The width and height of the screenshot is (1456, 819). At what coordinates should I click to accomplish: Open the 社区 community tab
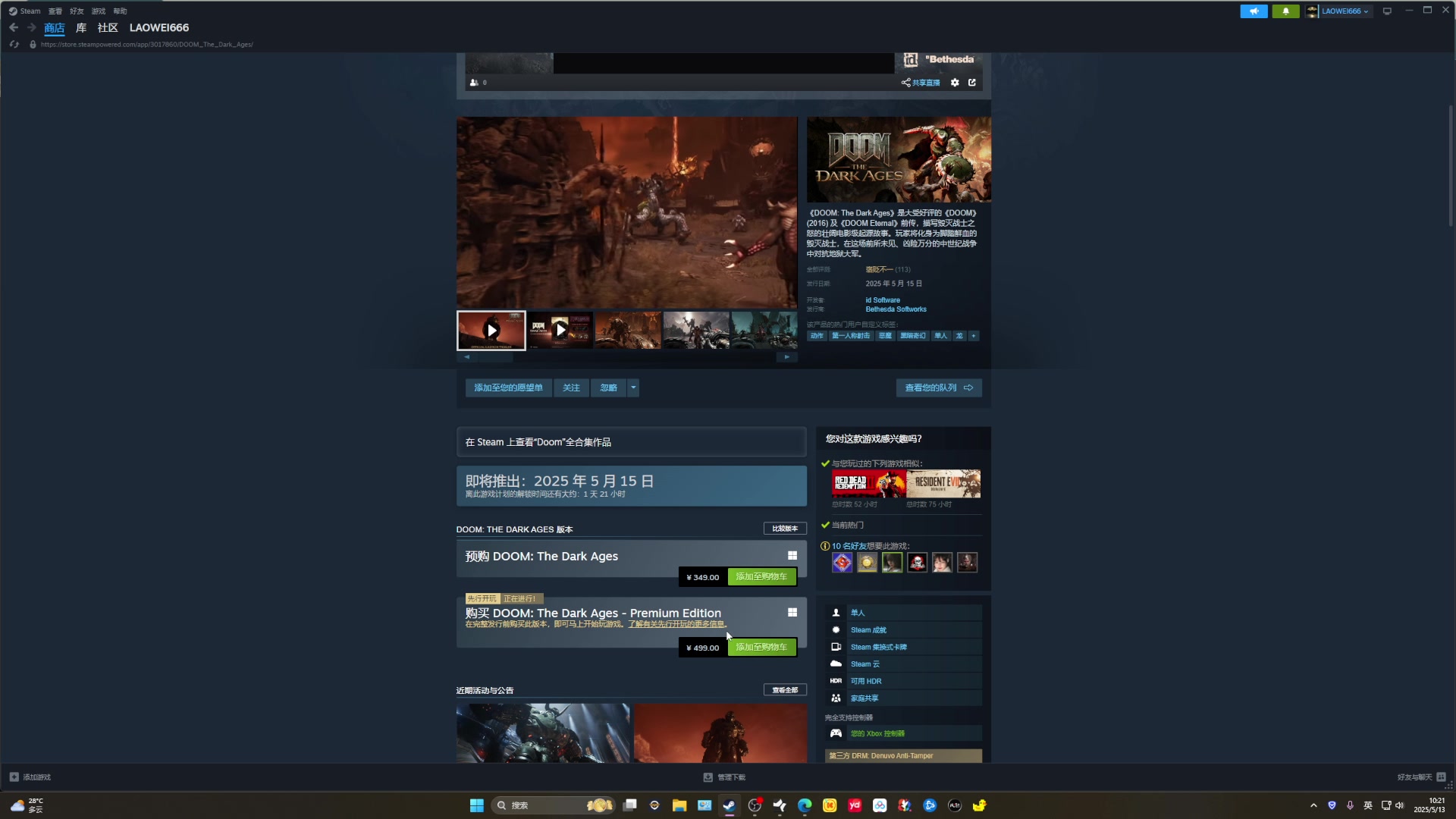coord(108,28)
